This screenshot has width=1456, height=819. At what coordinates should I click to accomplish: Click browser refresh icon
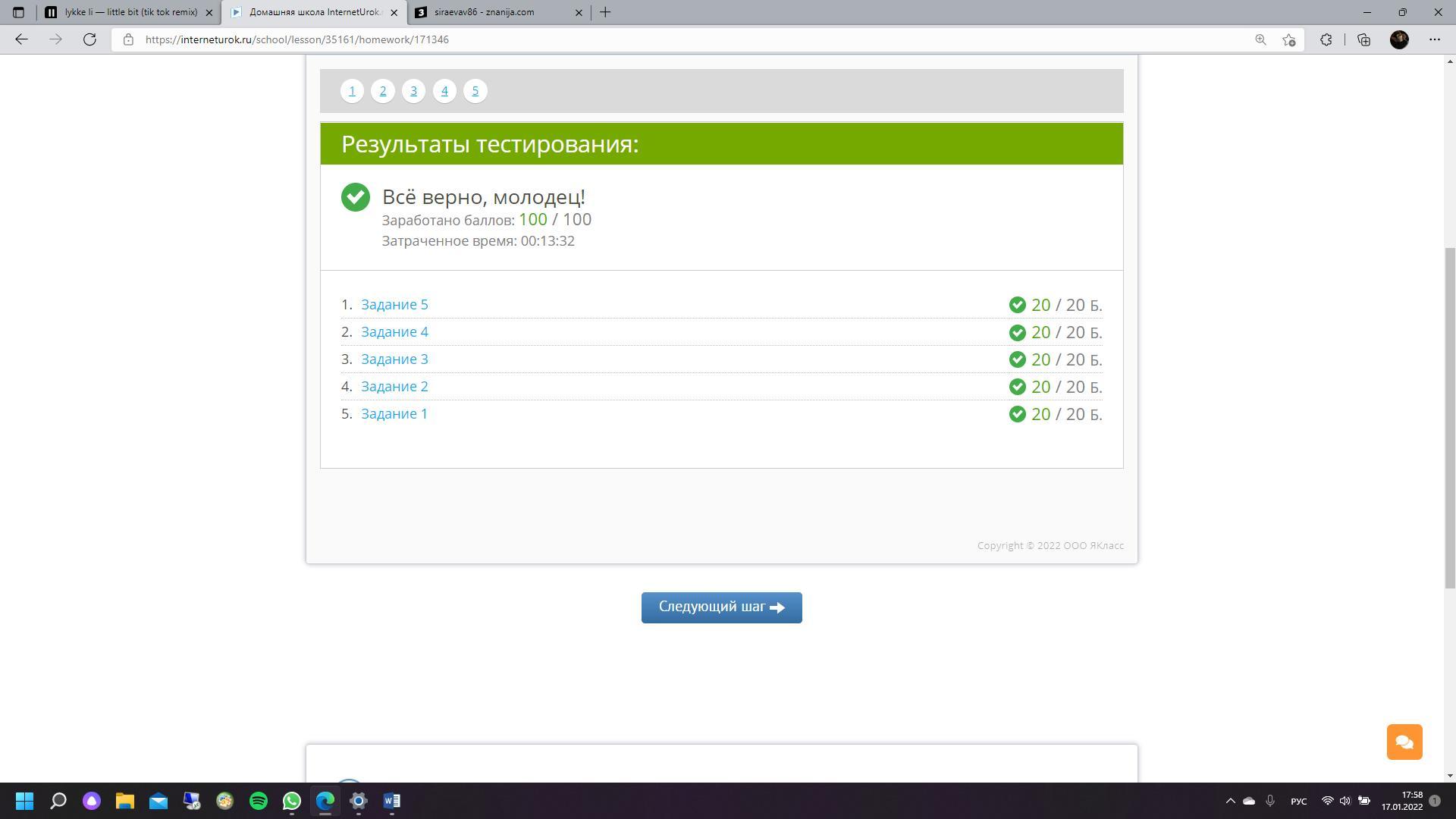[x=89, y=39]
